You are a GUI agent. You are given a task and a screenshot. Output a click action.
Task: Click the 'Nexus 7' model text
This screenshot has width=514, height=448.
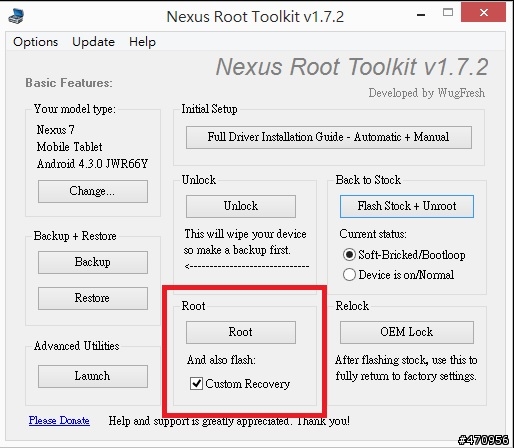tap(56, 130)
